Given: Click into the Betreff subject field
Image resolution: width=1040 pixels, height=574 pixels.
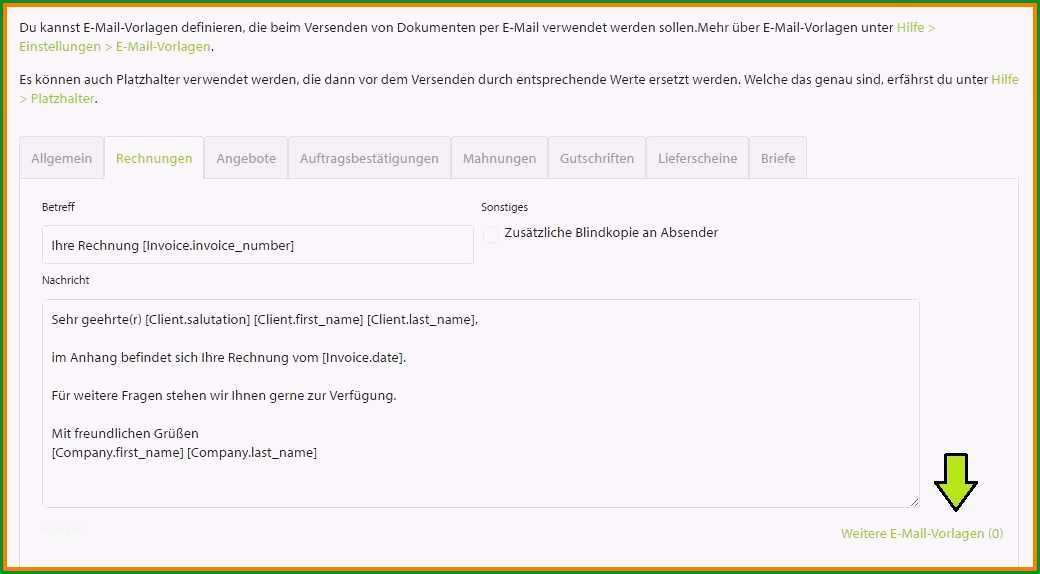Looking at the screenshot, I should point(258,245).
